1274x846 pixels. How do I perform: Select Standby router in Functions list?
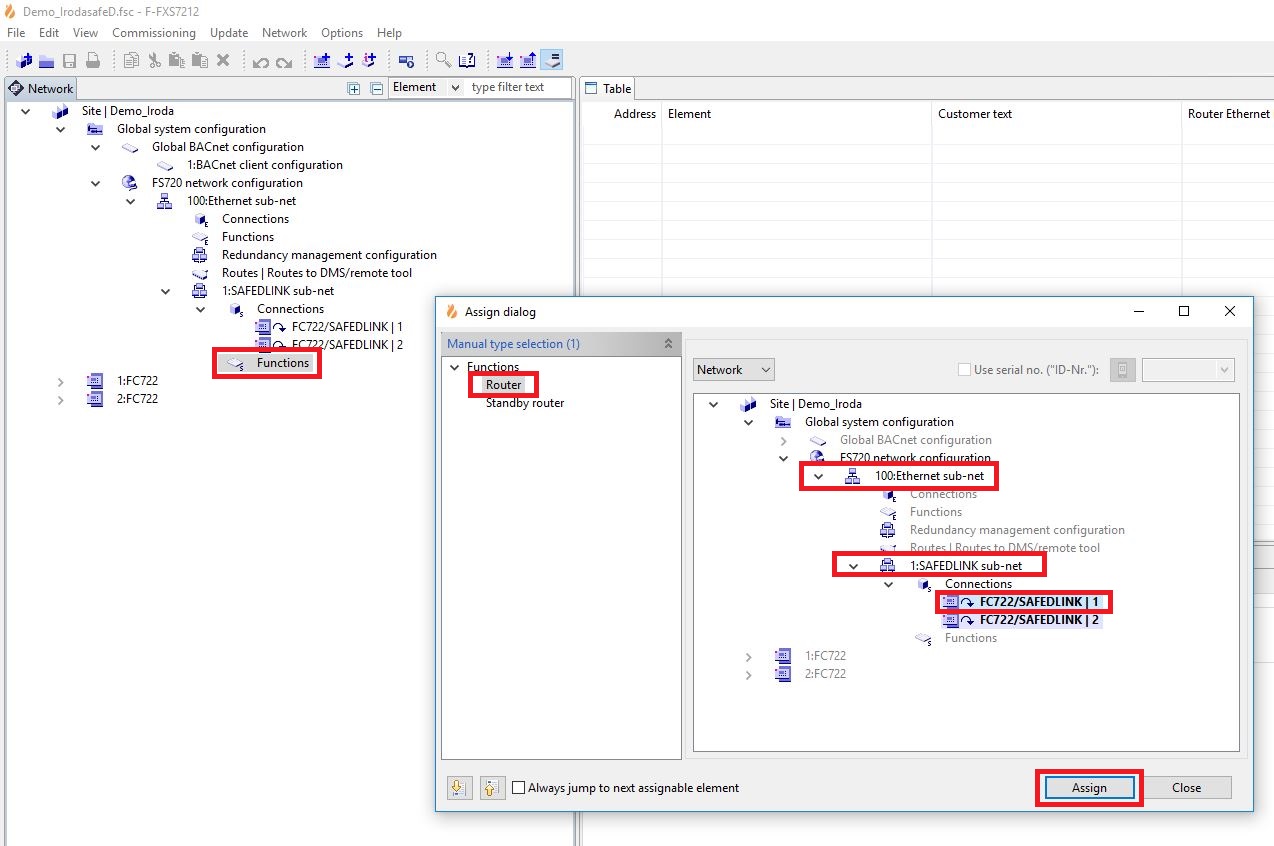coord(525,403)
